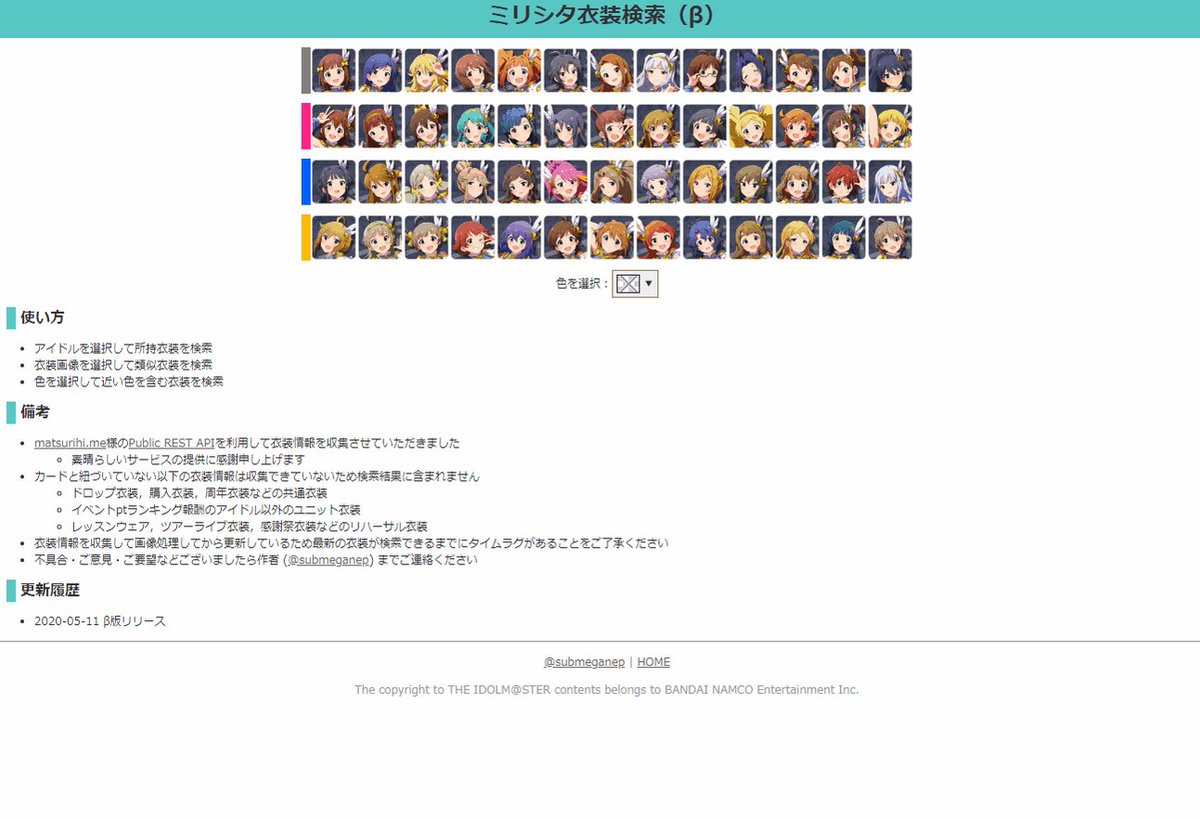Pick Momoko Suou's wavy light-brown-haired portrait
The image size is (1200, 819).
[x=797, y=182]
